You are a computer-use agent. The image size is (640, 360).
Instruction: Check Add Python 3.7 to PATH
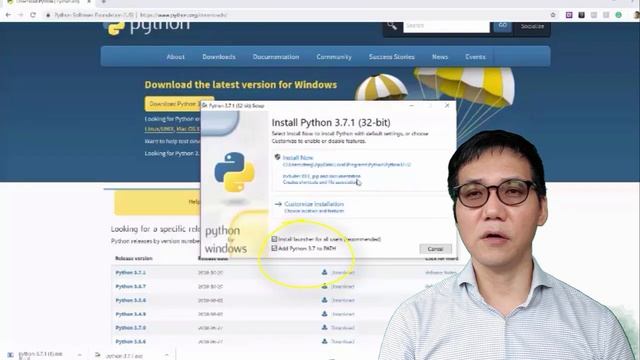(x=274, y=248)
